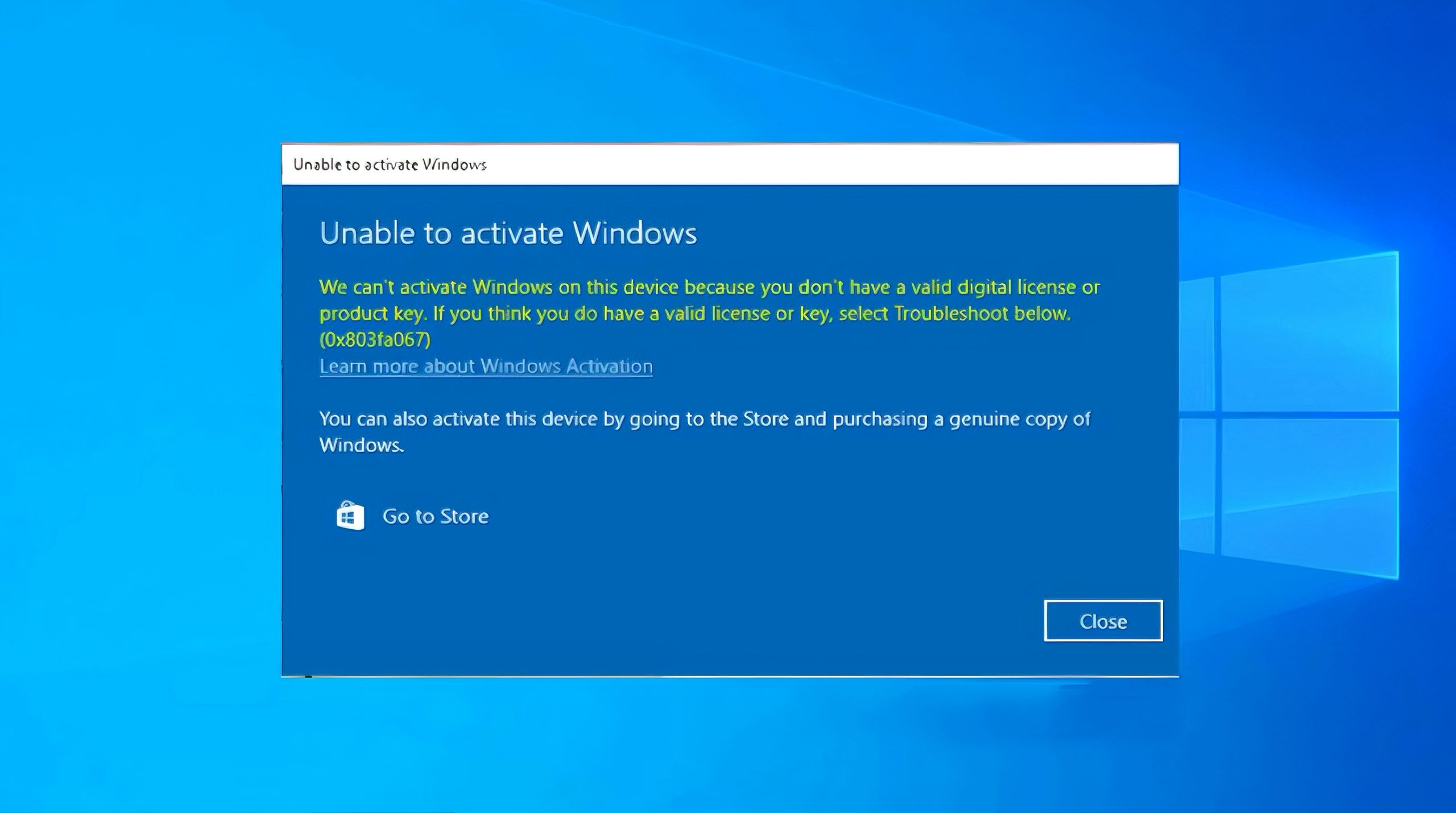Click the yellow 'We can't activate Windows' message
1456x813 pixels.
click(x=709, y=313)
